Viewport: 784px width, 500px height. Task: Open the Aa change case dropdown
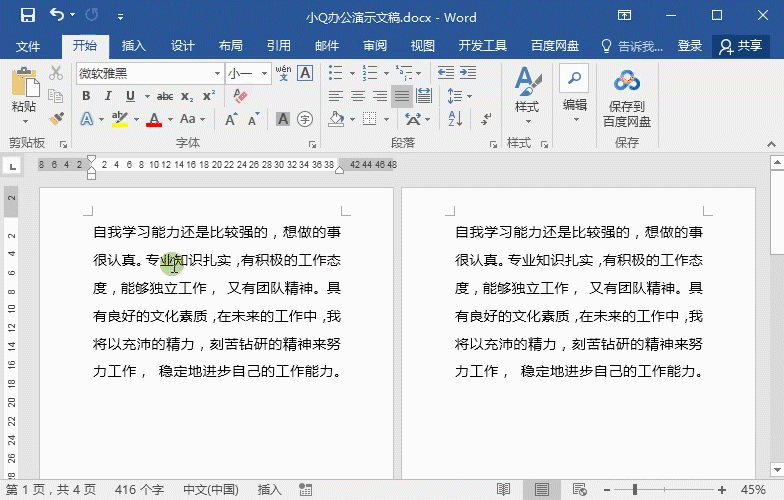192,119
